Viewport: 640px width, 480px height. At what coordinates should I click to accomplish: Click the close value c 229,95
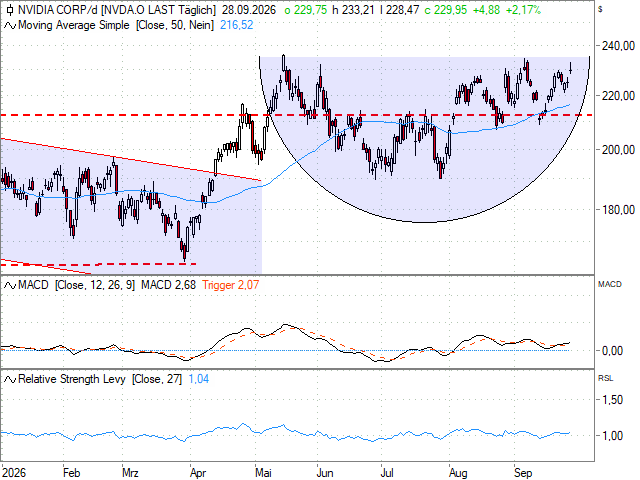pos(446,10)
